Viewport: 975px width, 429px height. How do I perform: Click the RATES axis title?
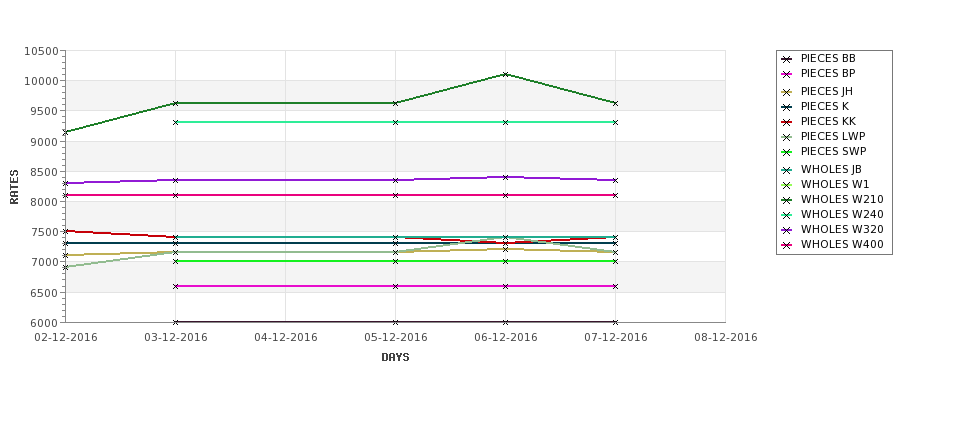15,186
